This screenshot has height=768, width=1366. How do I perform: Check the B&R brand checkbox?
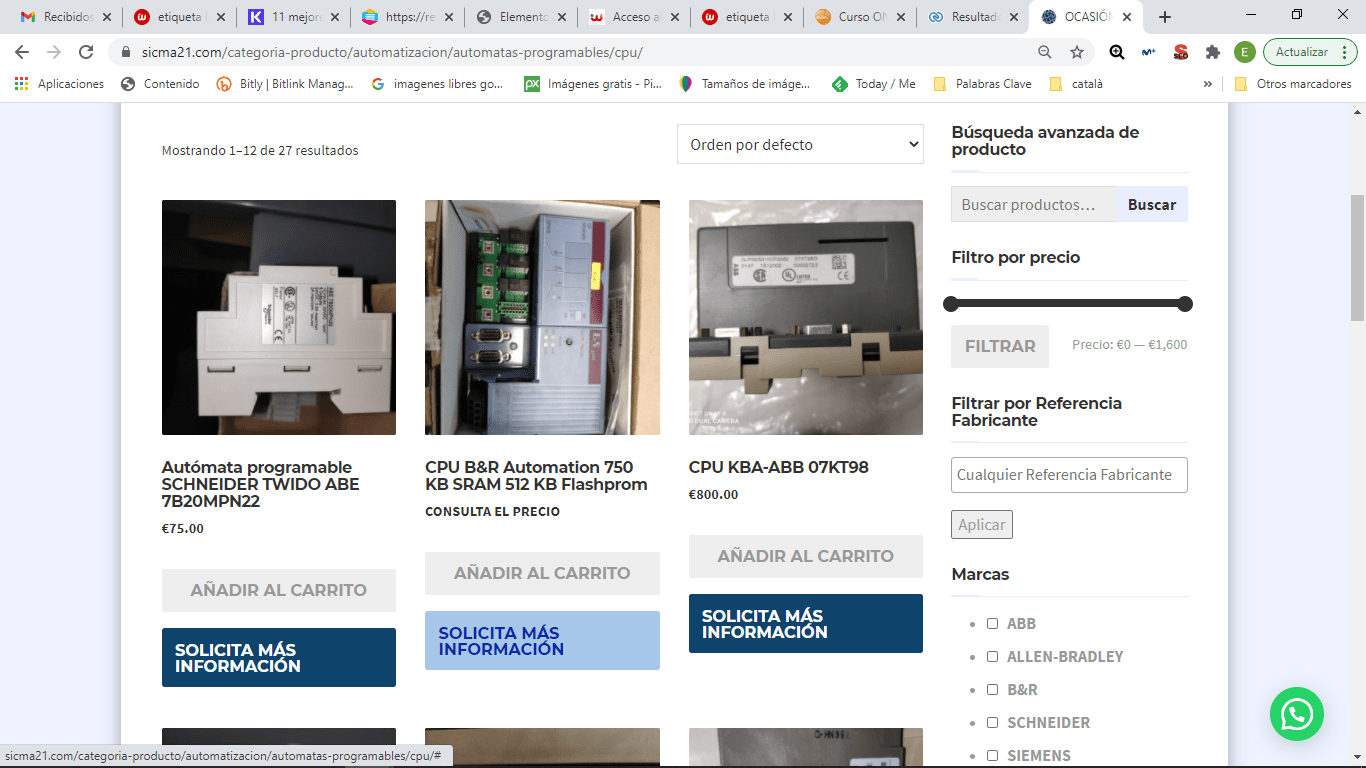(x=992, y=689)
